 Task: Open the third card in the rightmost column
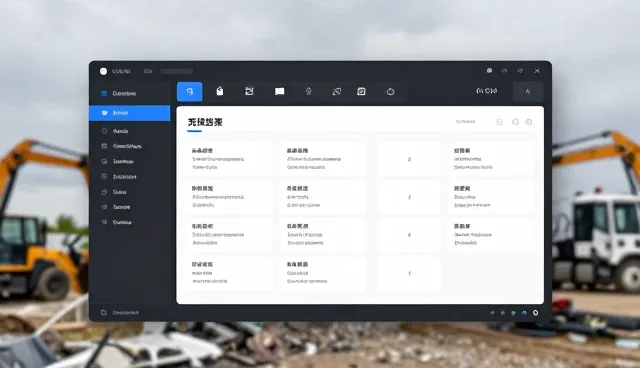click(491, 235)
